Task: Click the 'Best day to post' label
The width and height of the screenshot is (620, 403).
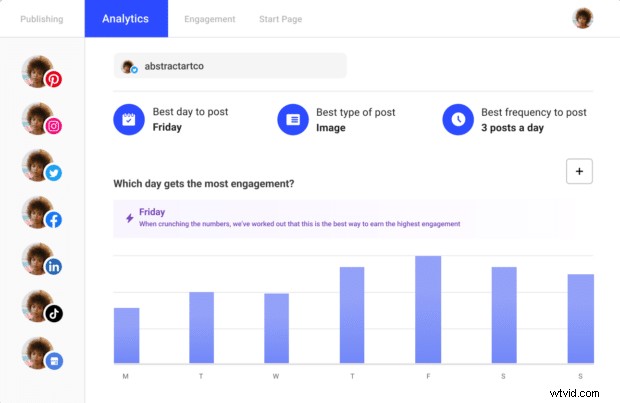Action: click(190, 112)
